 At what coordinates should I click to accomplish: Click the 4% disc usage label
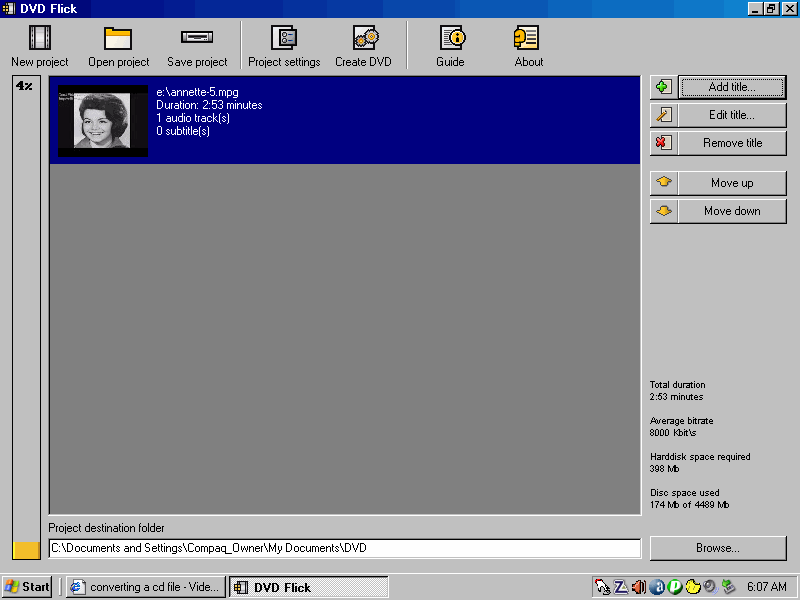(24, 86)
